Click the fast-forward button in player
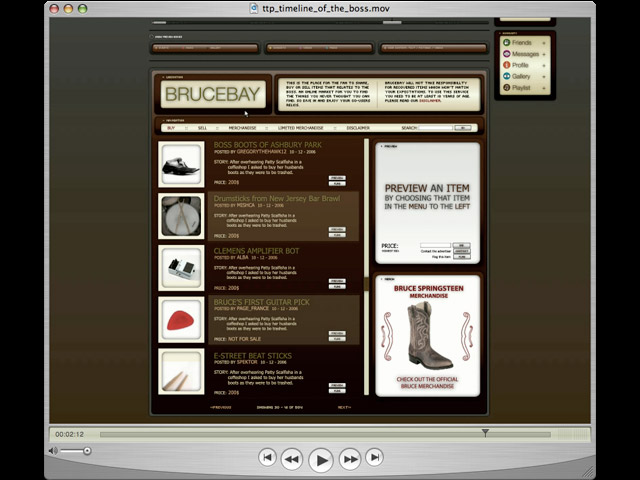This screenshot has height=480, width=640. [x=350, y=459]
